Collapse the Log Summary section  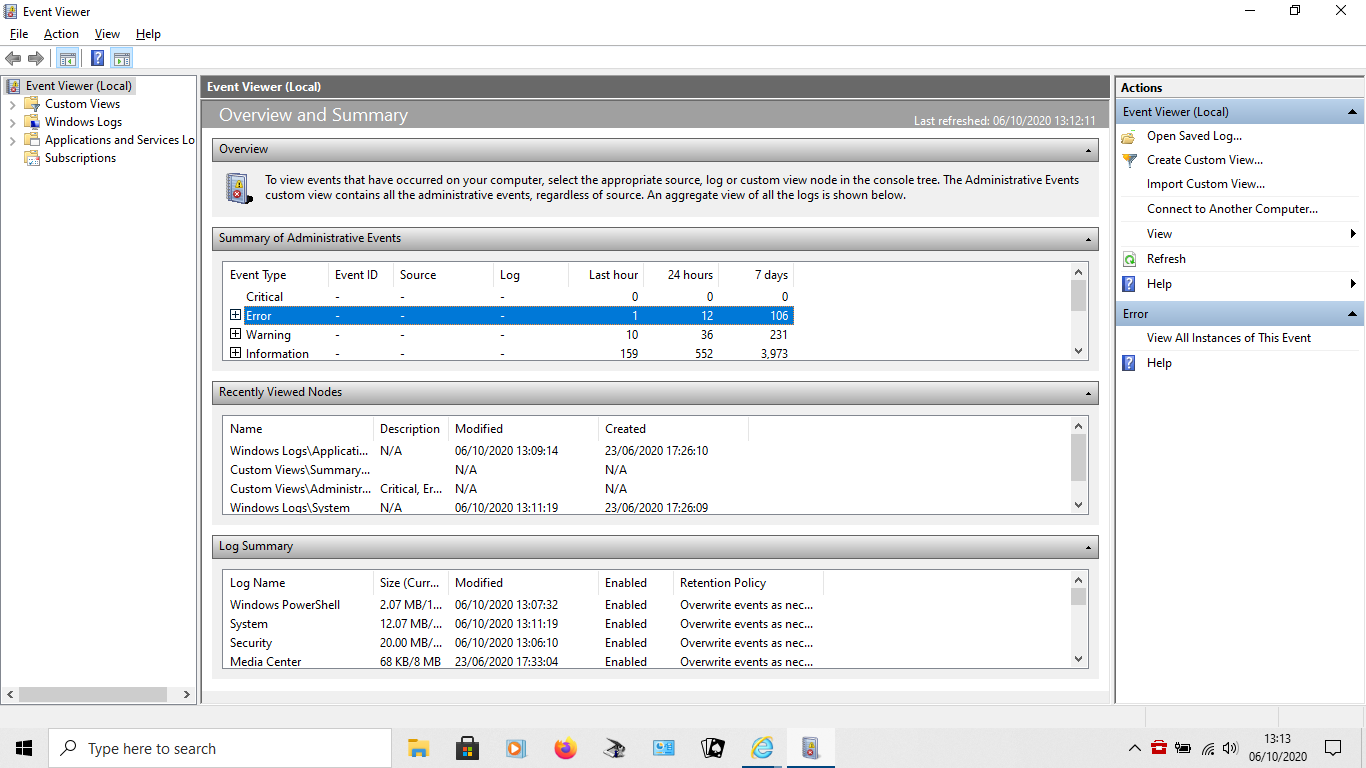tap(1088, 547)
